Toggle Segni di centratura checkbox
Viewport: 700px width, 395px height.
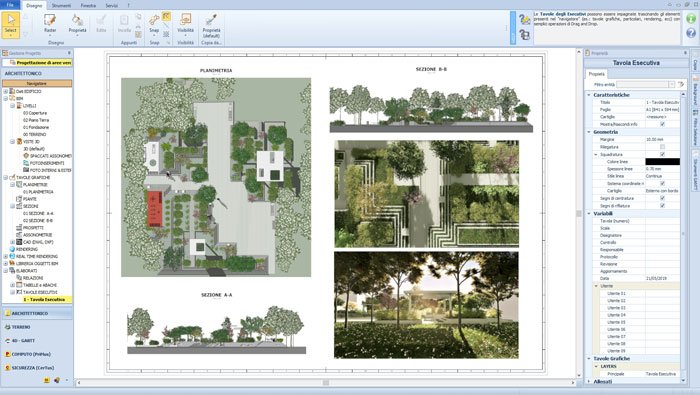pyautogui.click(x=662, y=198)
